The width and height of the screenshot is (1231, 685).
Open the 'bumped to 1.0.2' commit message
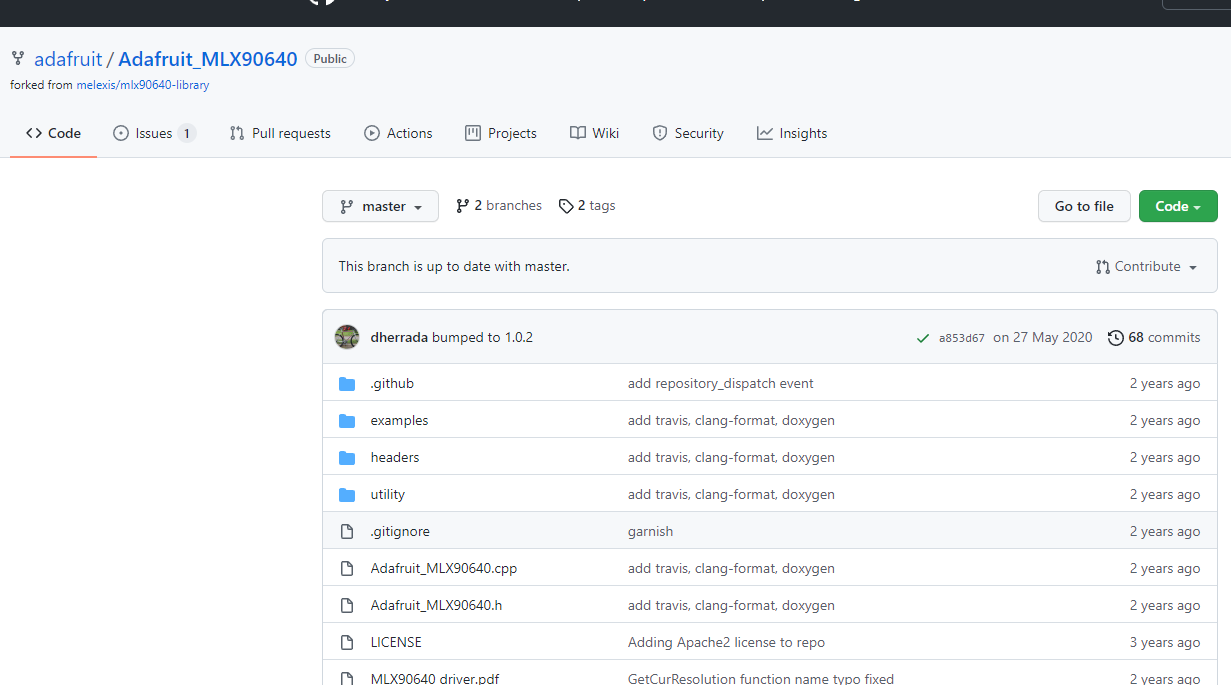tap(482, 338)
